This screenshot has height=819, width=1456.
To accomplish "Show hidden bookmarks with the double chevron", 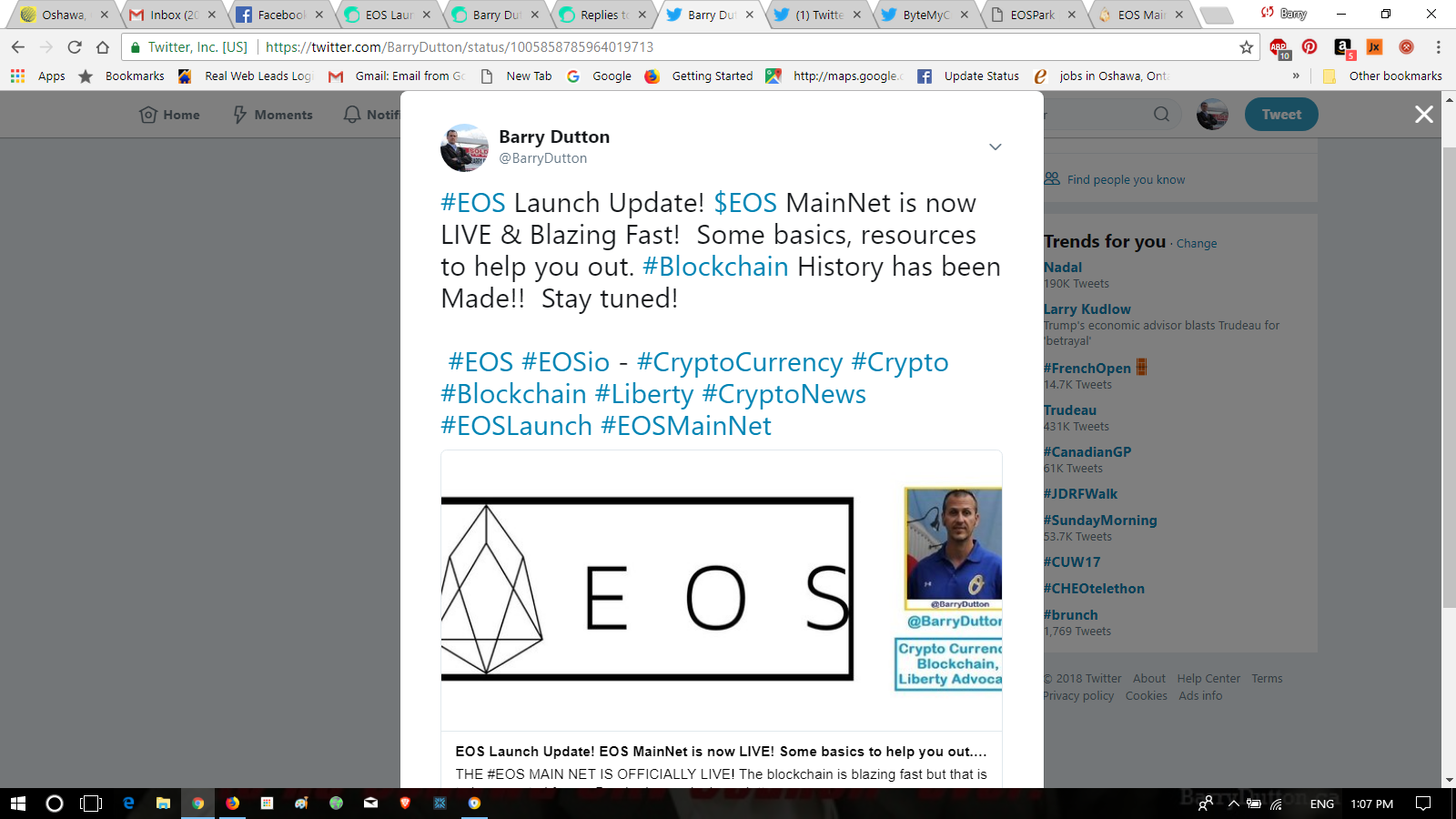I will point(1296,76).
